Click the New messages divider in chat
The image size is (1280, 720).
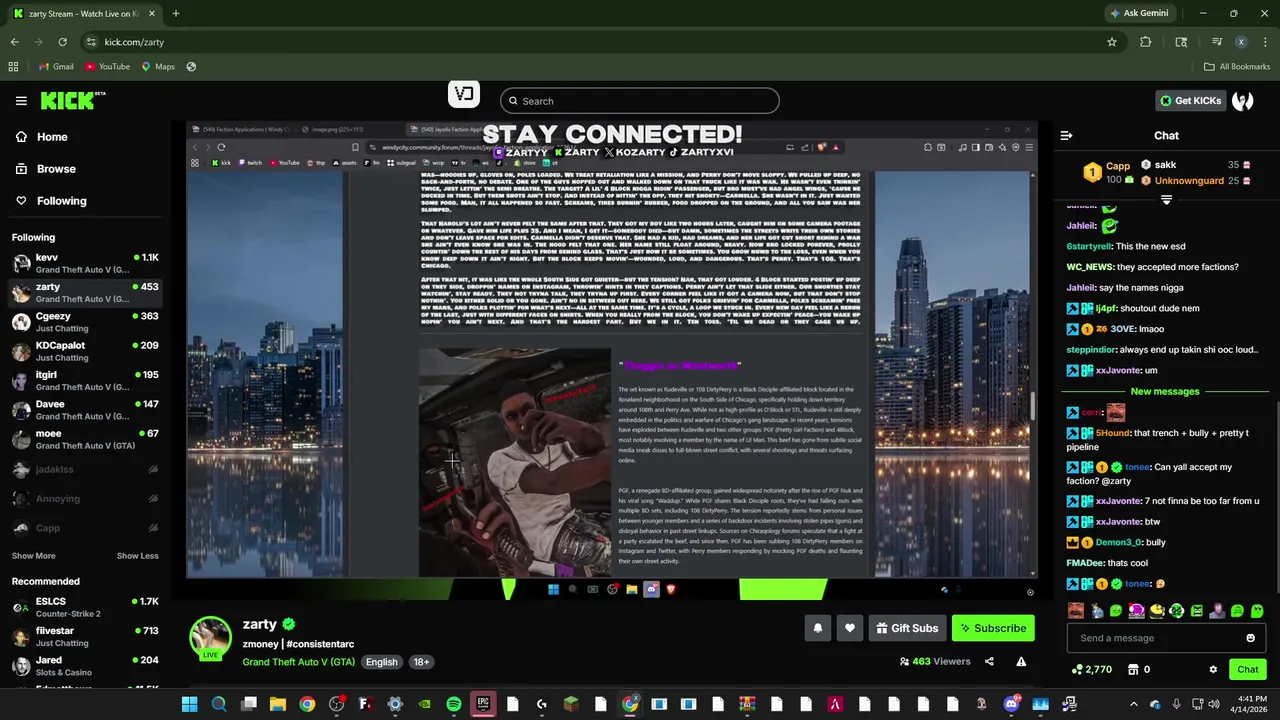1165,391
